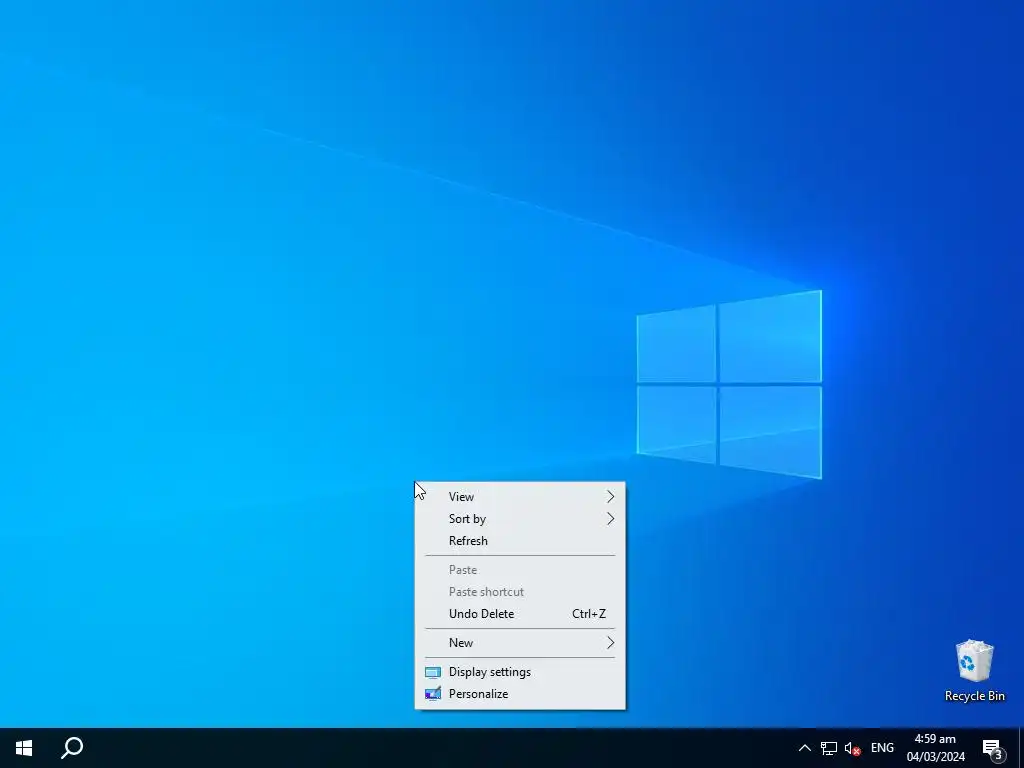The image size is (1024, 768).
Task: Open network status tray icon
Action: pyautogui.click(x=829, y=748)
